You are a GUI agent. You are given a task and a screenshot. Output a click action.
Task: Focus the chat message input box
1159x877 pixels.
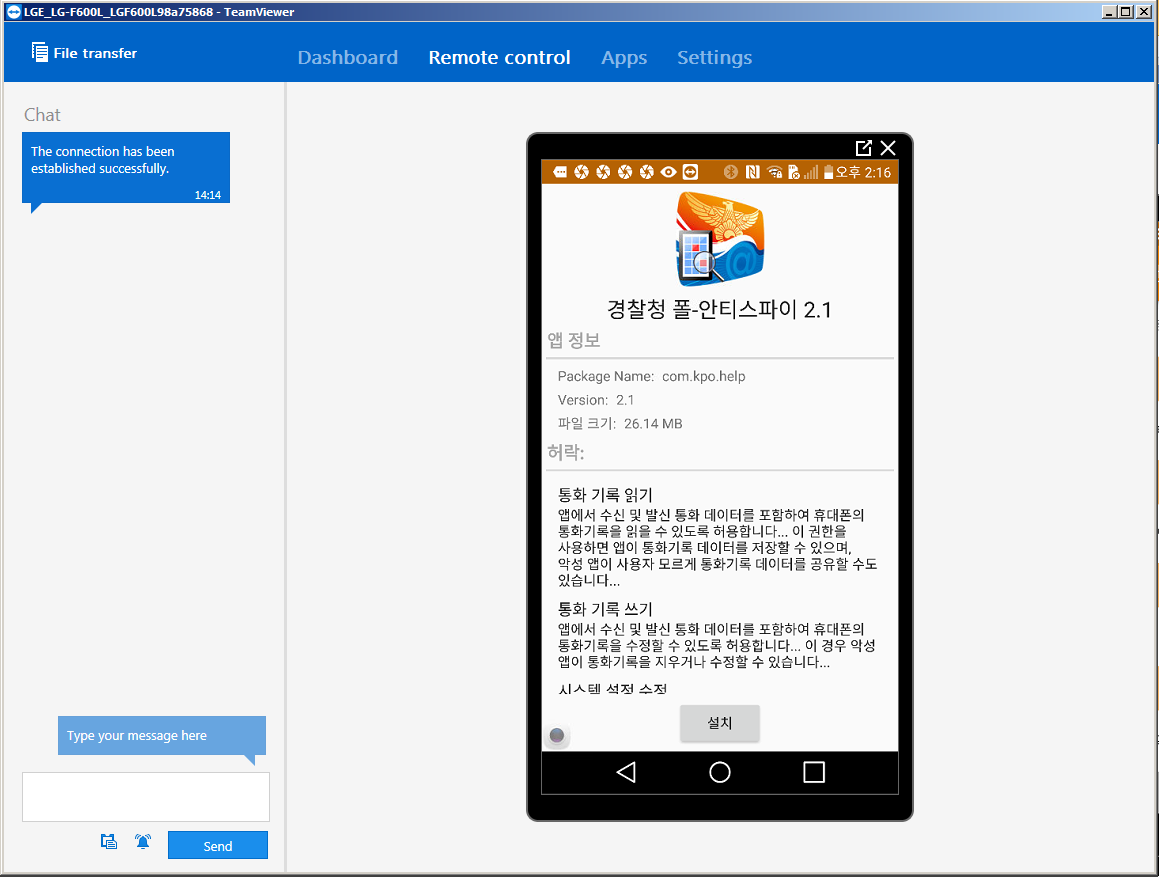click(x=146, y=796)
